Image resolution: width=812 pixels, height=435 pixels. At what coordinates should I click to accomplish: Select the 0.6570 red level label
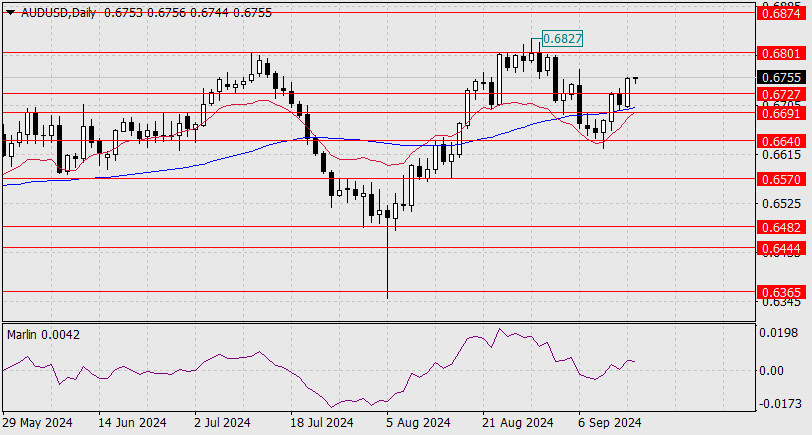pyautogui.click(x=782, y=180)
